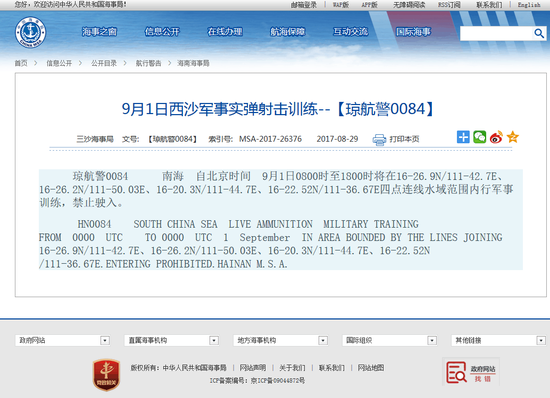Click the ICP备案编号 text

[x=257, y=380]
